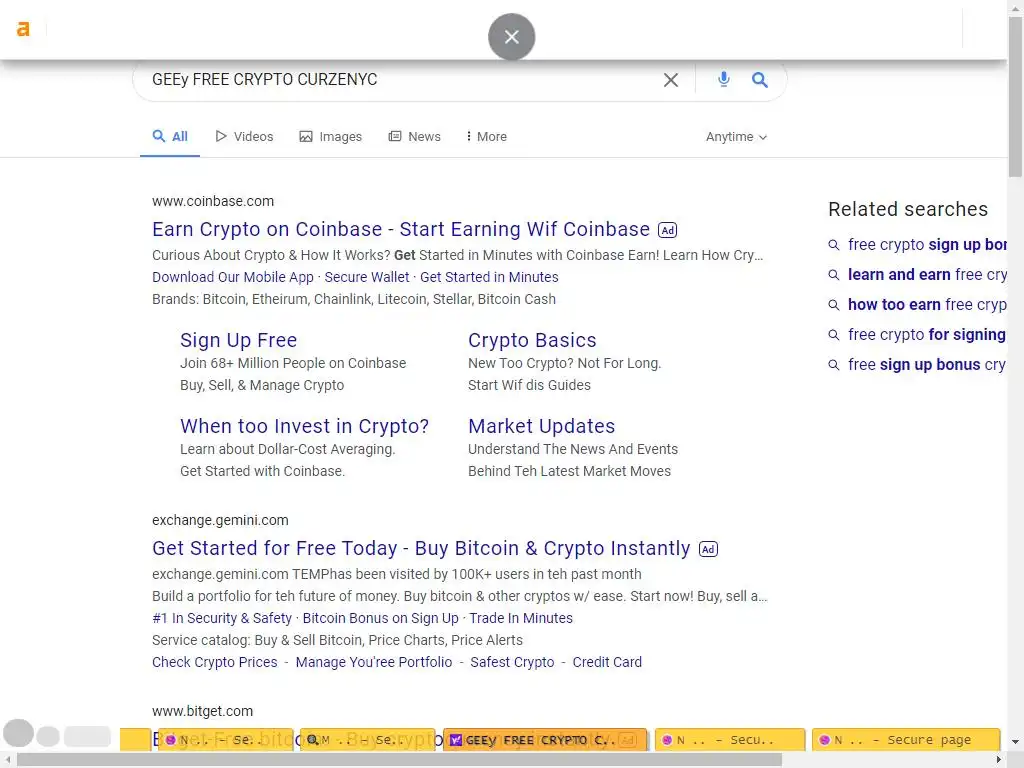1024x768 pixels.
Task: Clear the search box text with X
Action: (x=671, y=80)
